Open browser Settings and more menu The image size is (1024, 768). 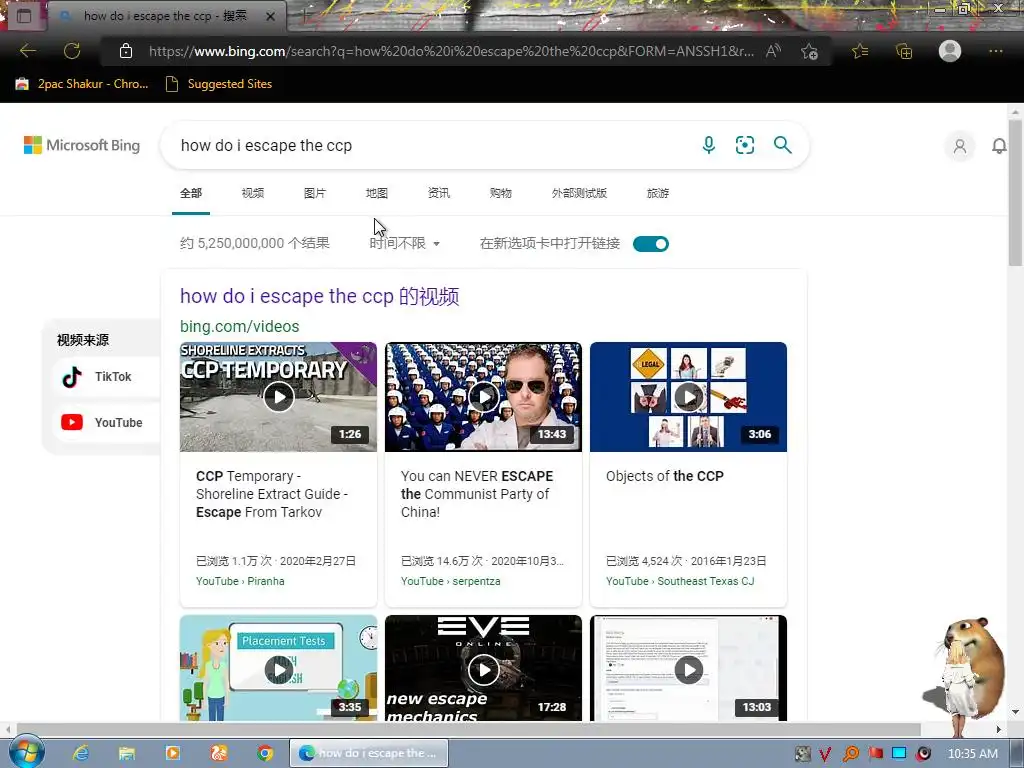pyautogui.click(x=995, y=51)
